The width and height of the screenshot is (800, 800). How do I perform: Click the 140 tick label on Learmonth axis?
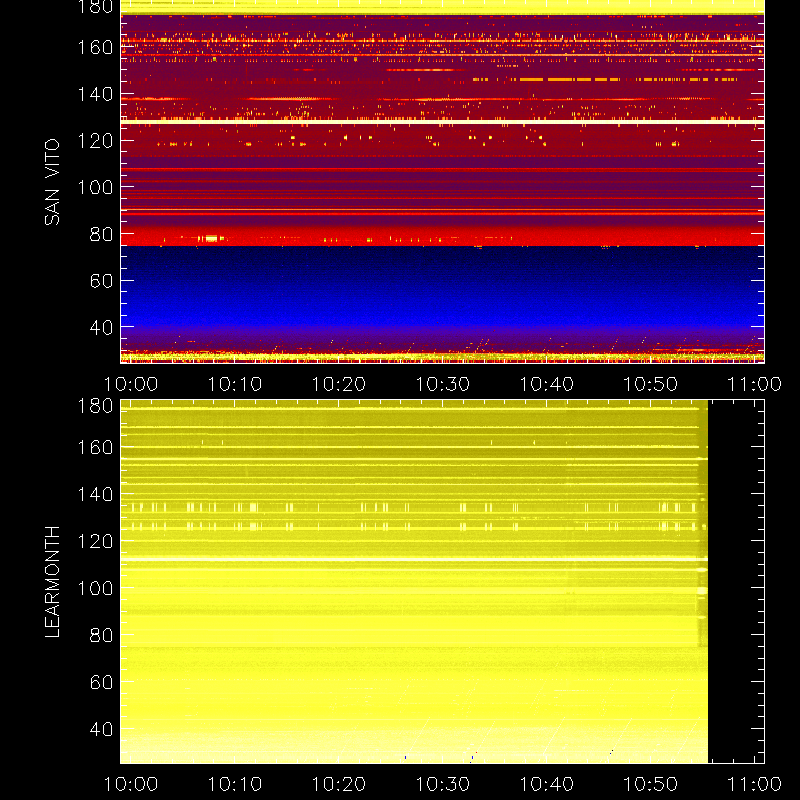point(95,494)
